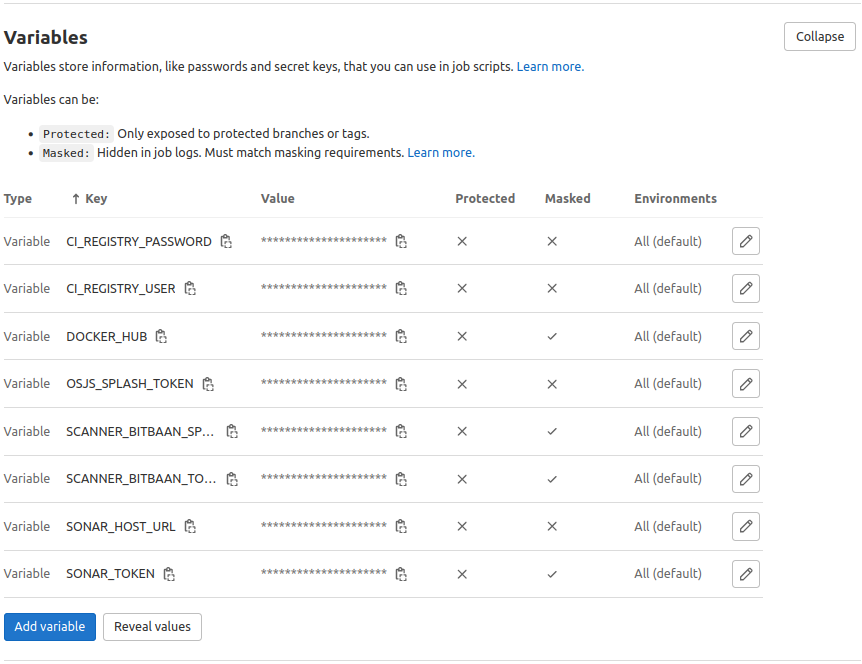Collapse the Variables section

[x=819, y=37]
